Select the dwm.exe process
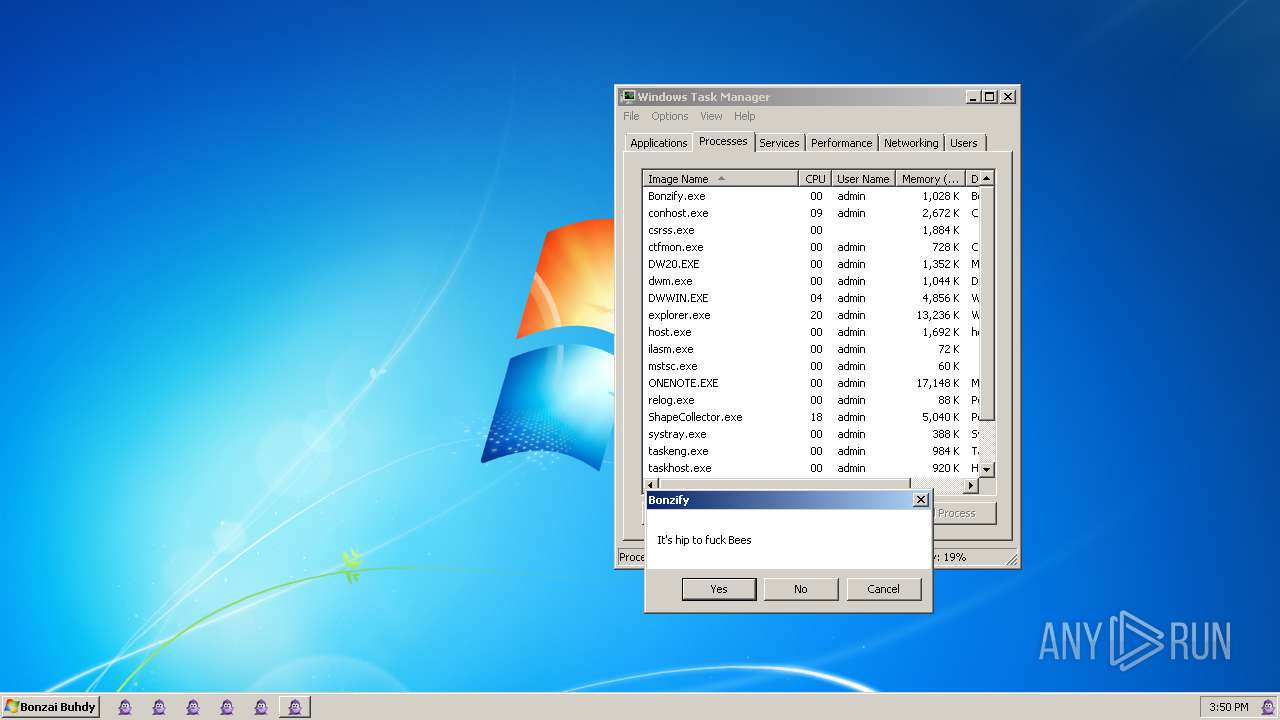This screenshot has width=1280, height=720. tap(810, 281)
